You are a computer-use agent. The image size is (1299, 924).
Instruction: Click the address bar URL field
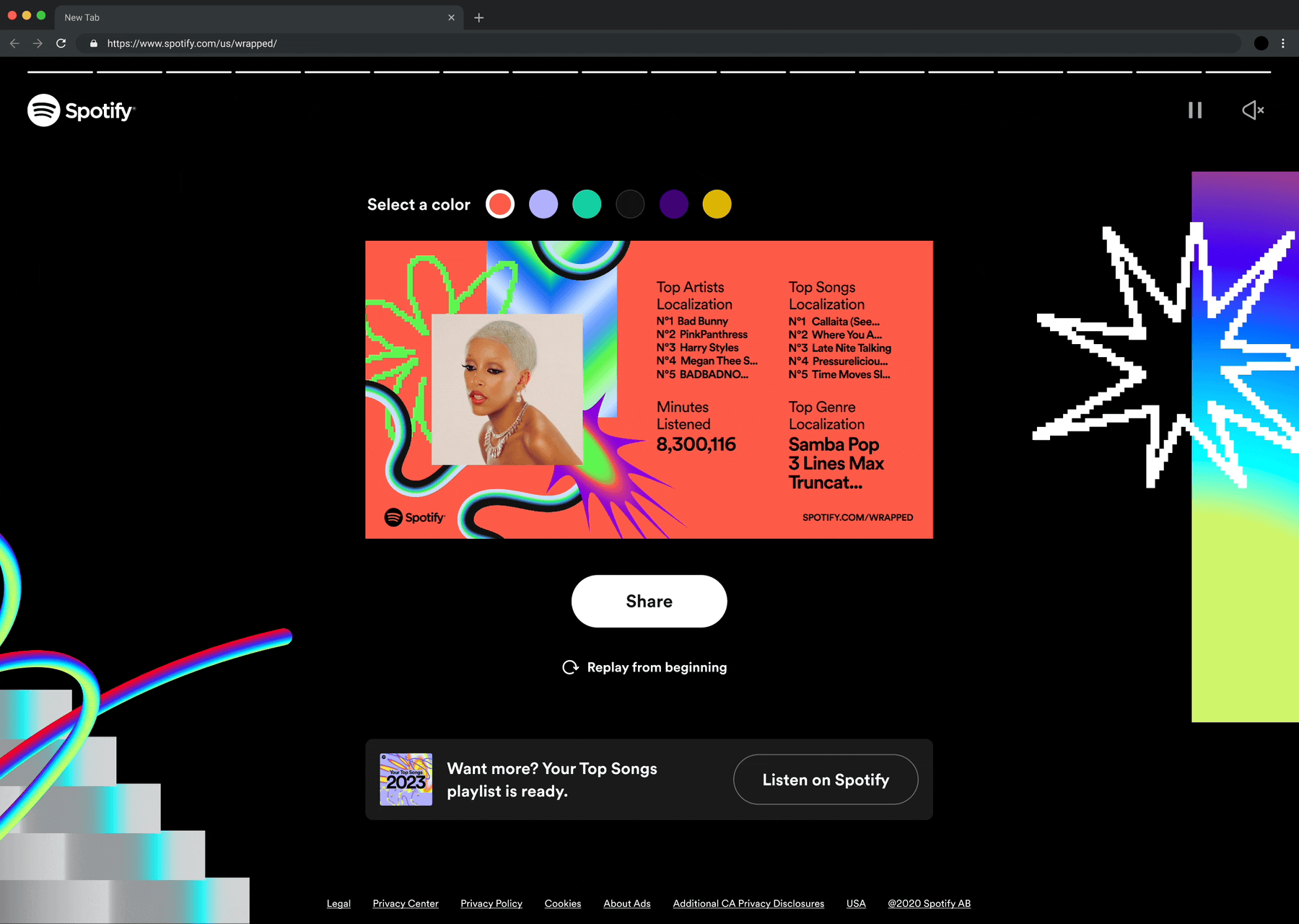pyautogui.click(x=657, y=43)
